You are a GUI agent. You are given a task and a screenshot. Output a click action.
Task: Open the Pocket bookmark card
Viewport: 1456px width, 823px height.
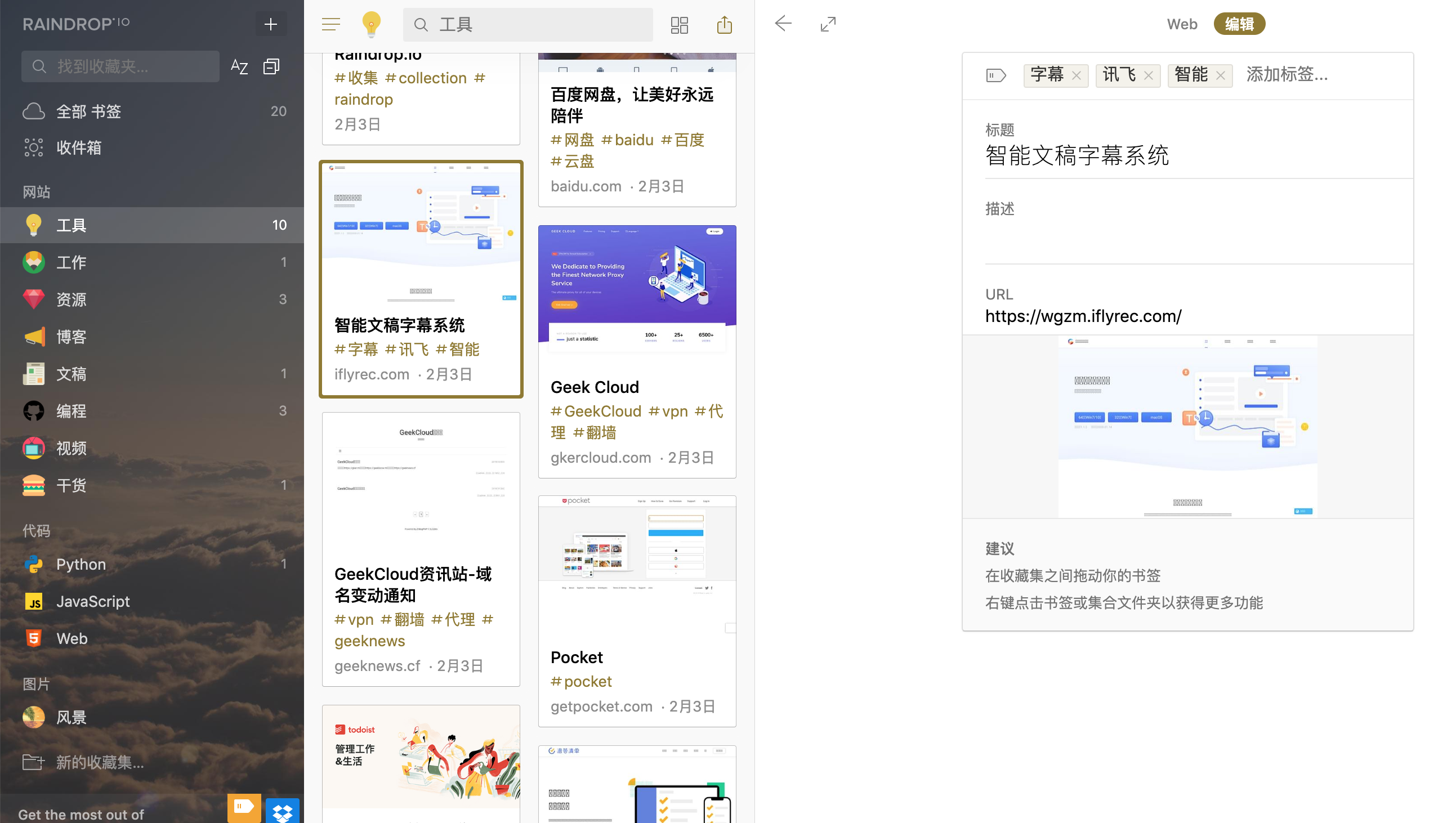point(637,611)
